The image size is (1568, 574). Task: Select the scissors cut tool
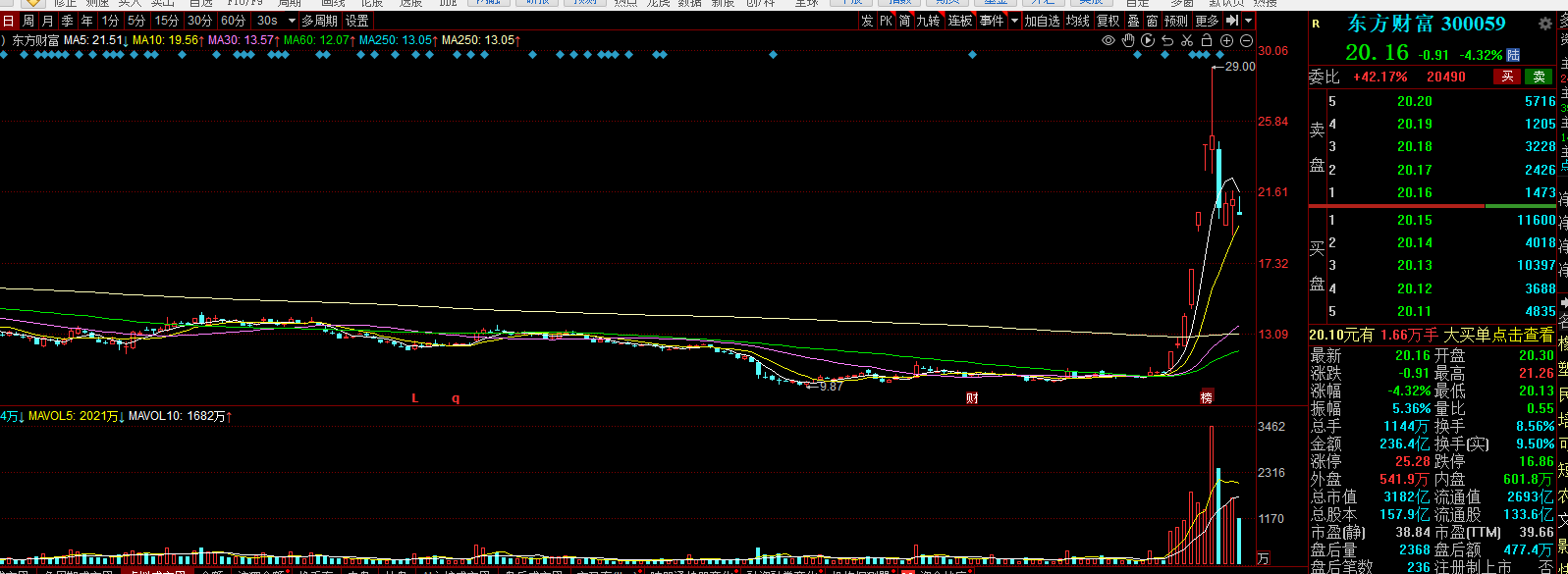[x=1187, y=40]
